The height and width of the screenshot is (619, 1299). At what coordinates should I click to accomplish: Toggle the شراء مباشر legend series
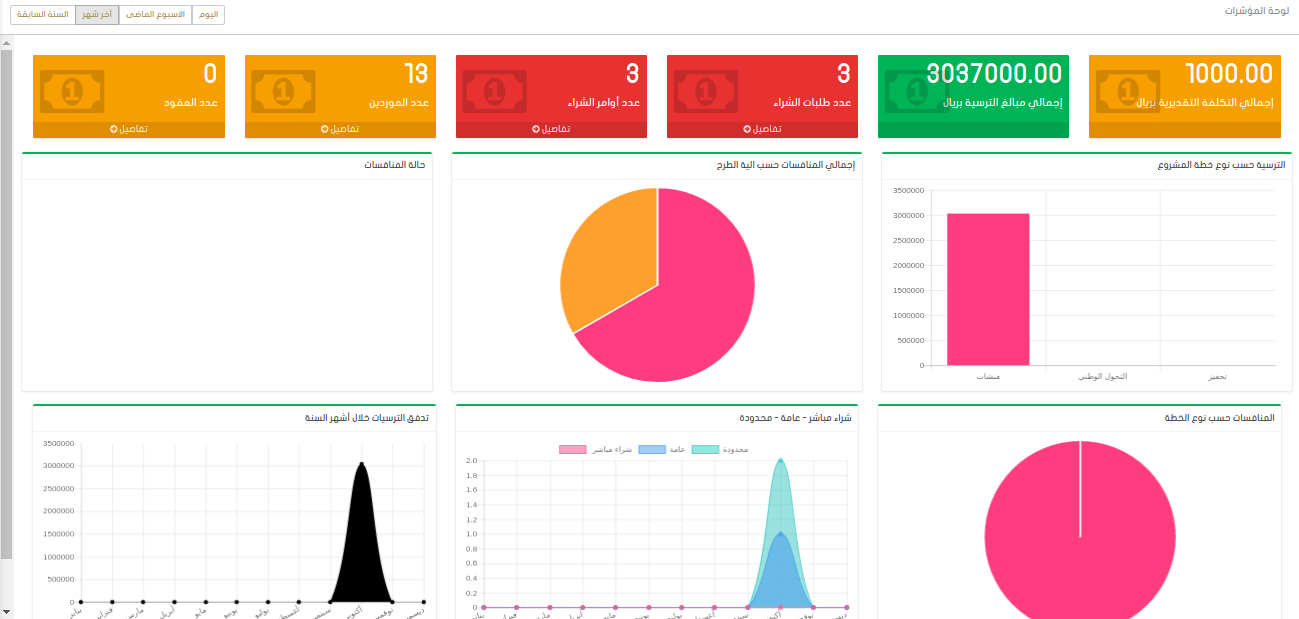(x=572, y=450)
